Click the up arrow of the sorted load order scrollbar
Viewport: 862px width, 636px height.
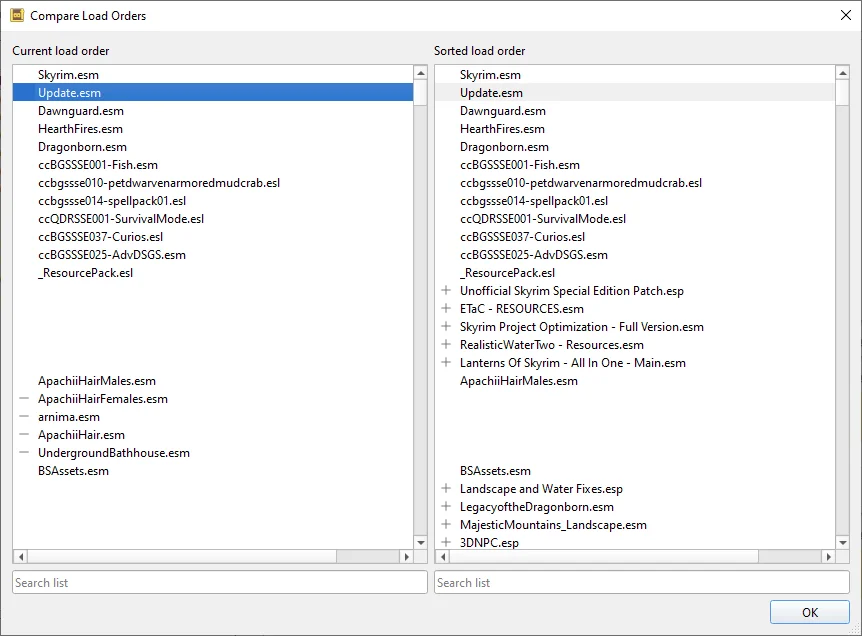pyautogui.click(x=843, y=73)
